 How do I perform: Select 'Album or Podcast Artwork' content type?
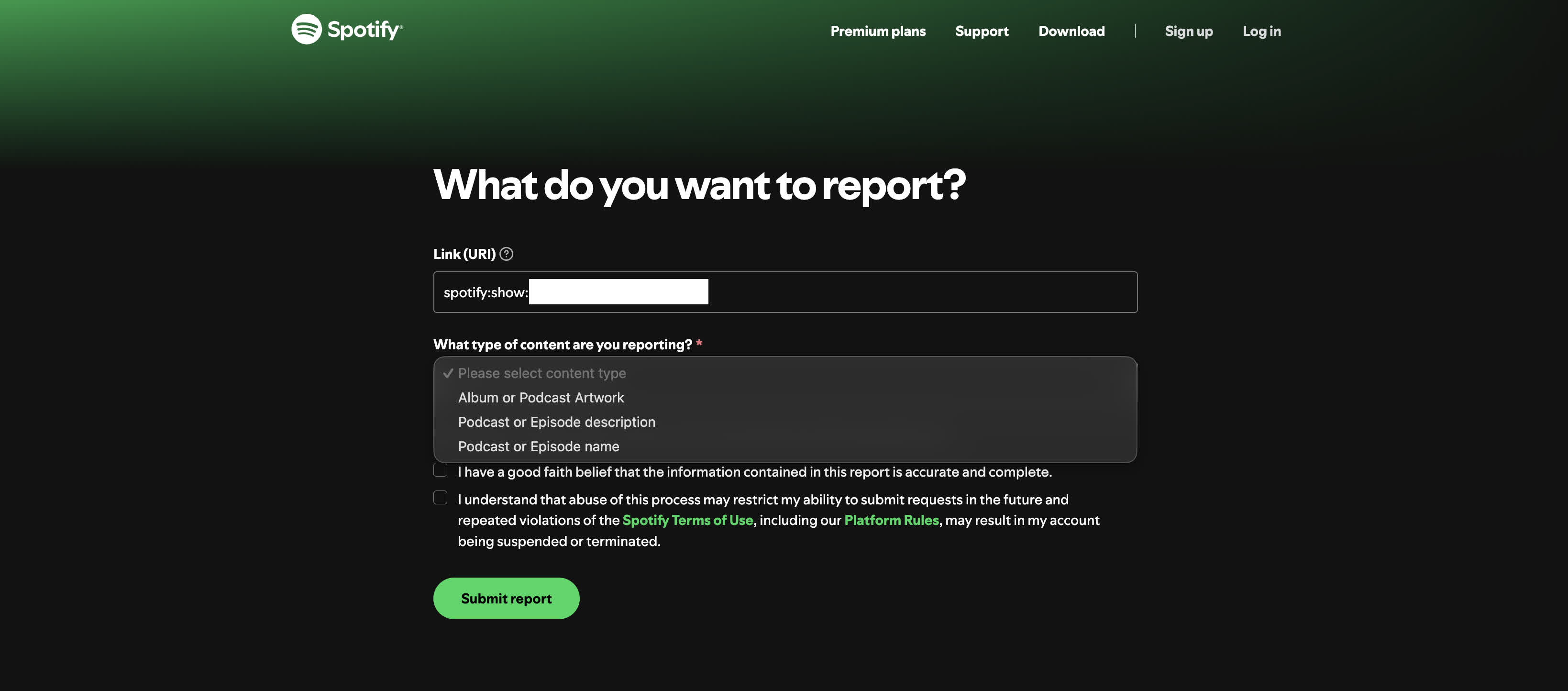tap(541, 397)
